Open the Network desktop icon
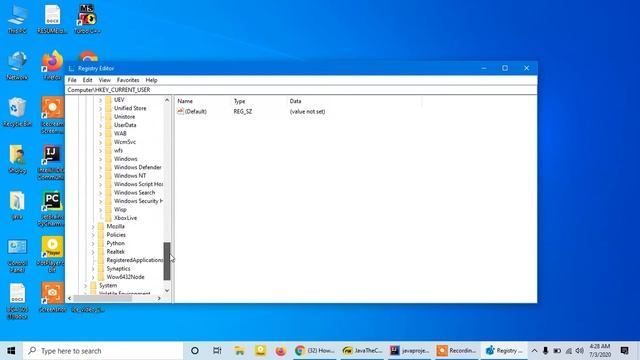 coord(17,65)
